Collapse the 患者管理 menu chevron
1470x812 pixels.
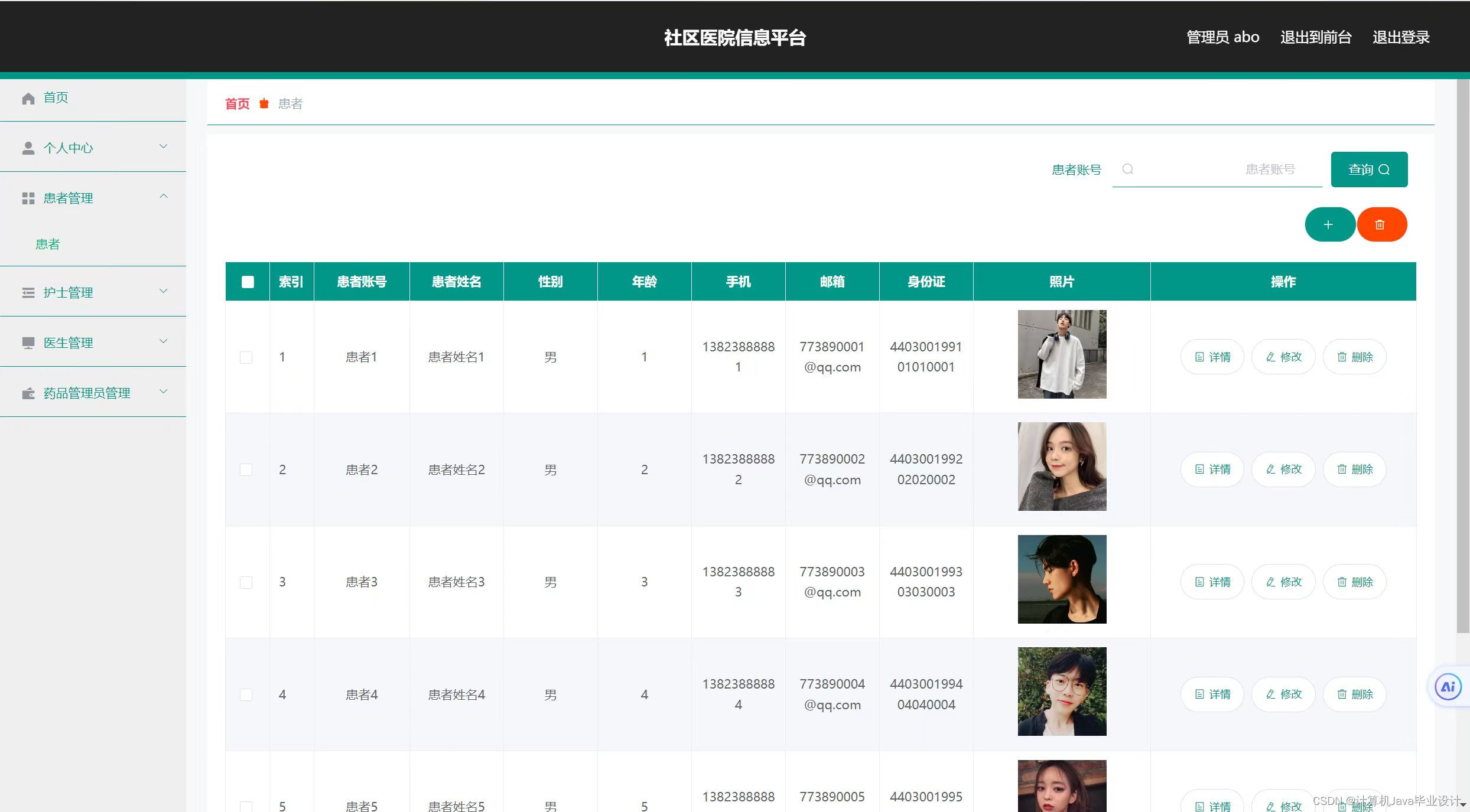click(164, 197)
